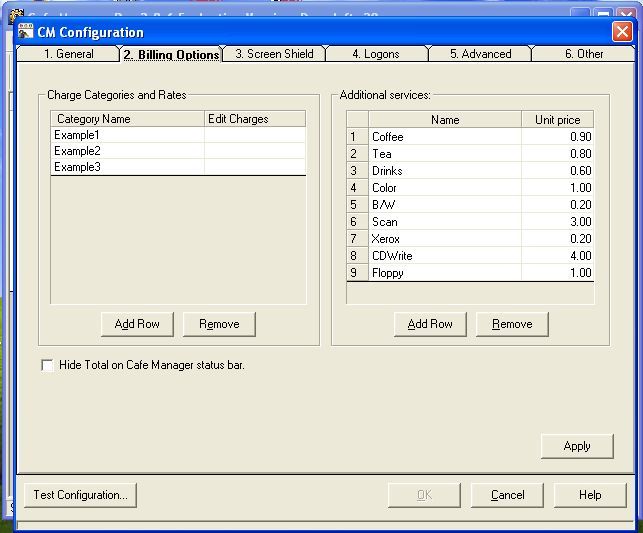This screenshot has height=533, width=643.
Task: Click Scan unit price 3.00
Action: tap(557, 222)
